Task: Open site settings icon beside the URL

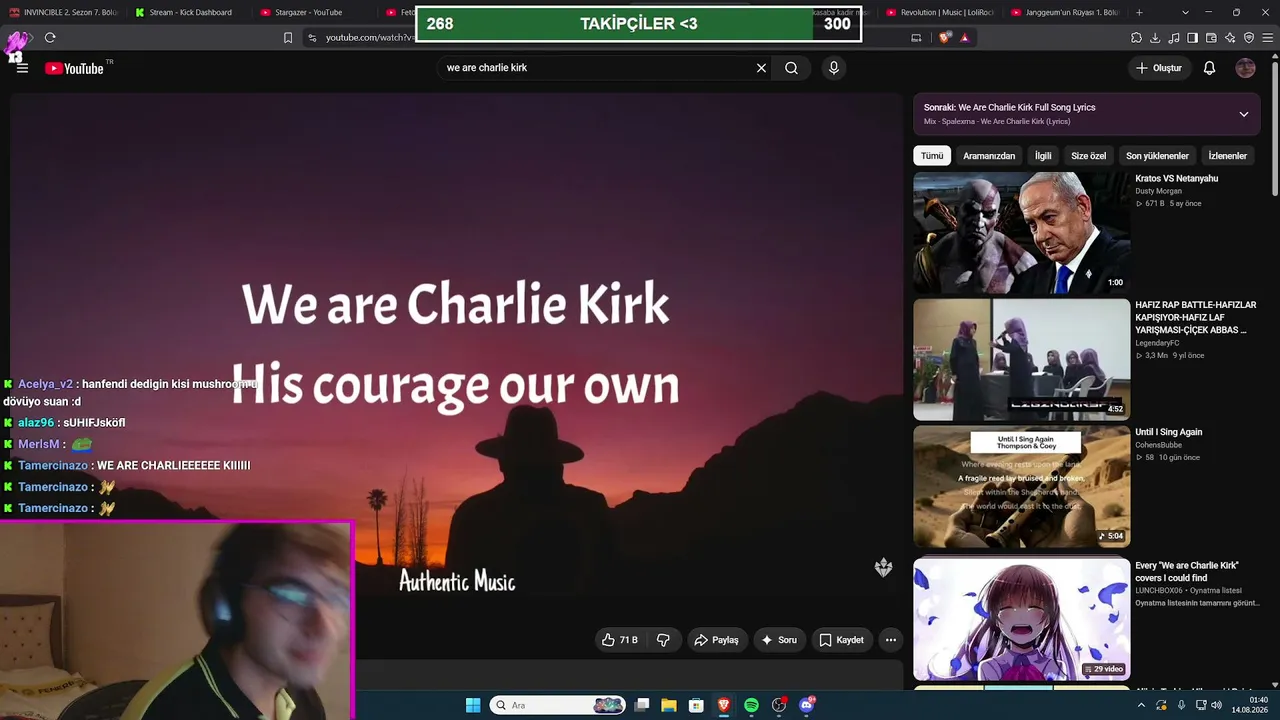Action: [x=312, y=38]
